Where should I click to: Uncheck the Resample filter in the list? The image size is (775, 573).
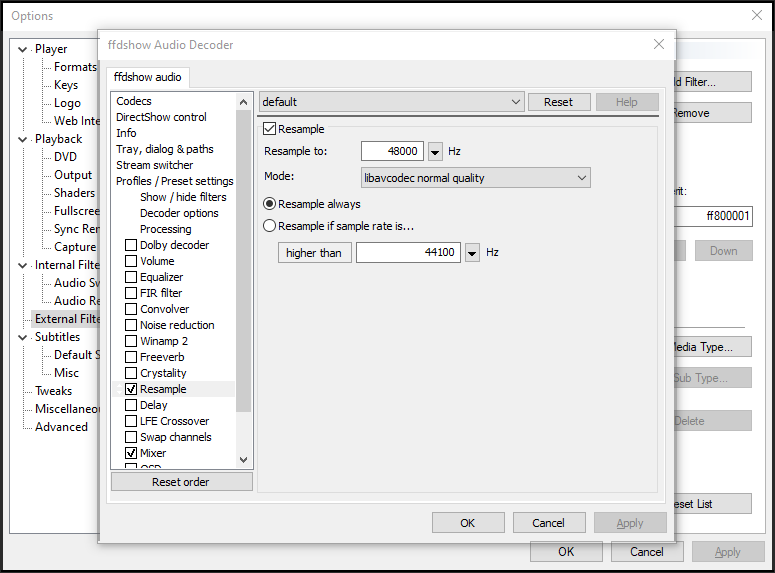131,389
